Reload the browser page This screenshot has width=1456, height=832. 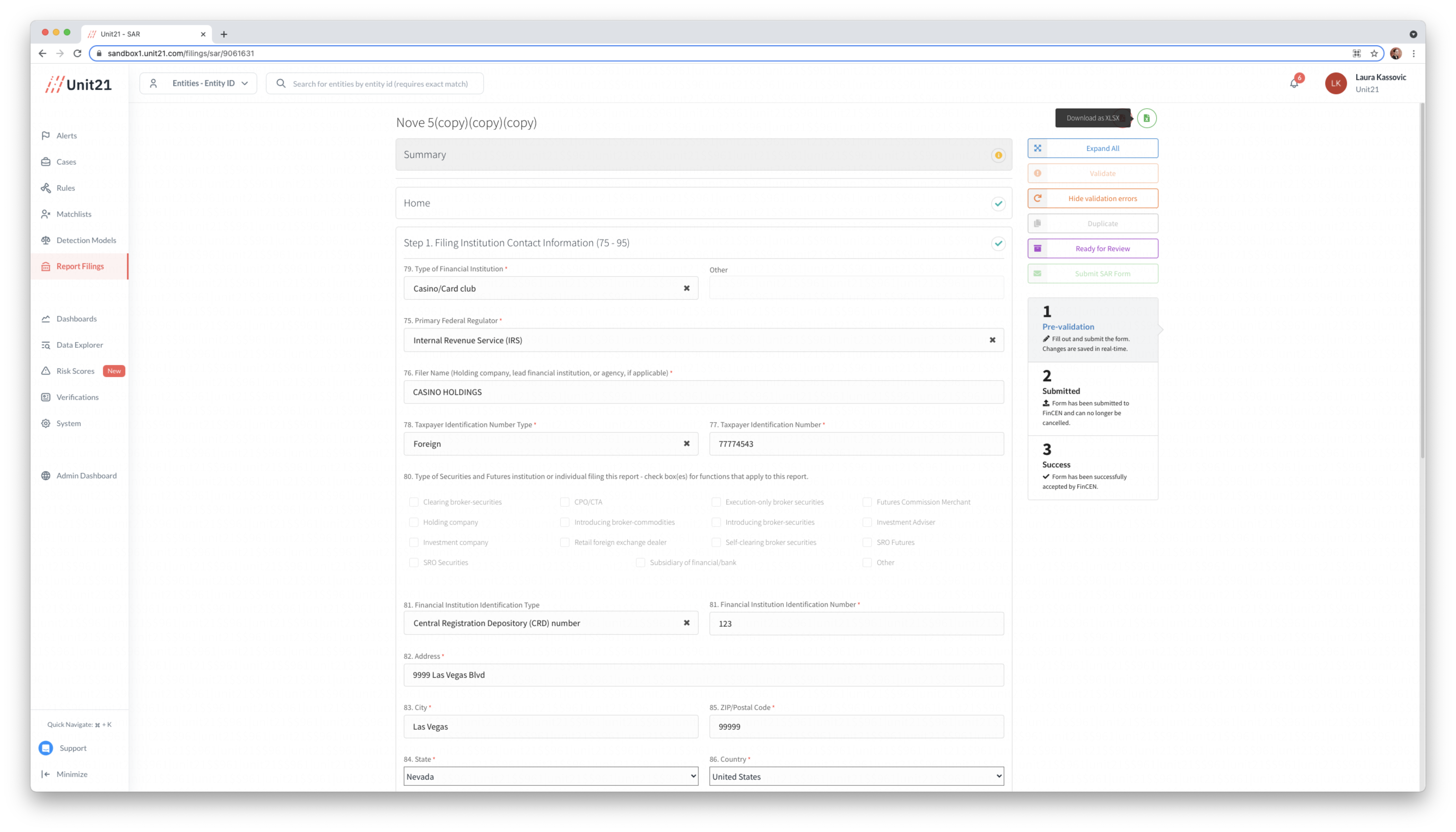[78, 53]
